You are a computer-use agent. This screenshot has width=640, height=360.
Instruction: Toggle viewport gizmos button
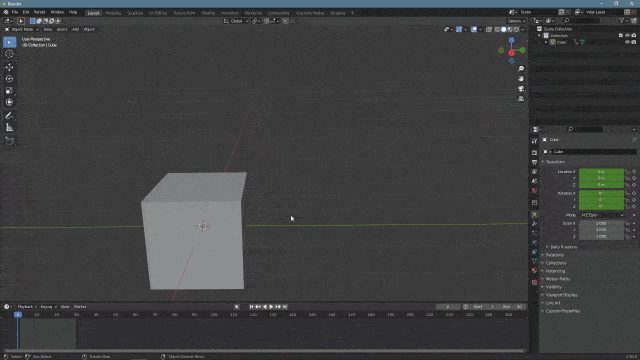coord(459,29)
